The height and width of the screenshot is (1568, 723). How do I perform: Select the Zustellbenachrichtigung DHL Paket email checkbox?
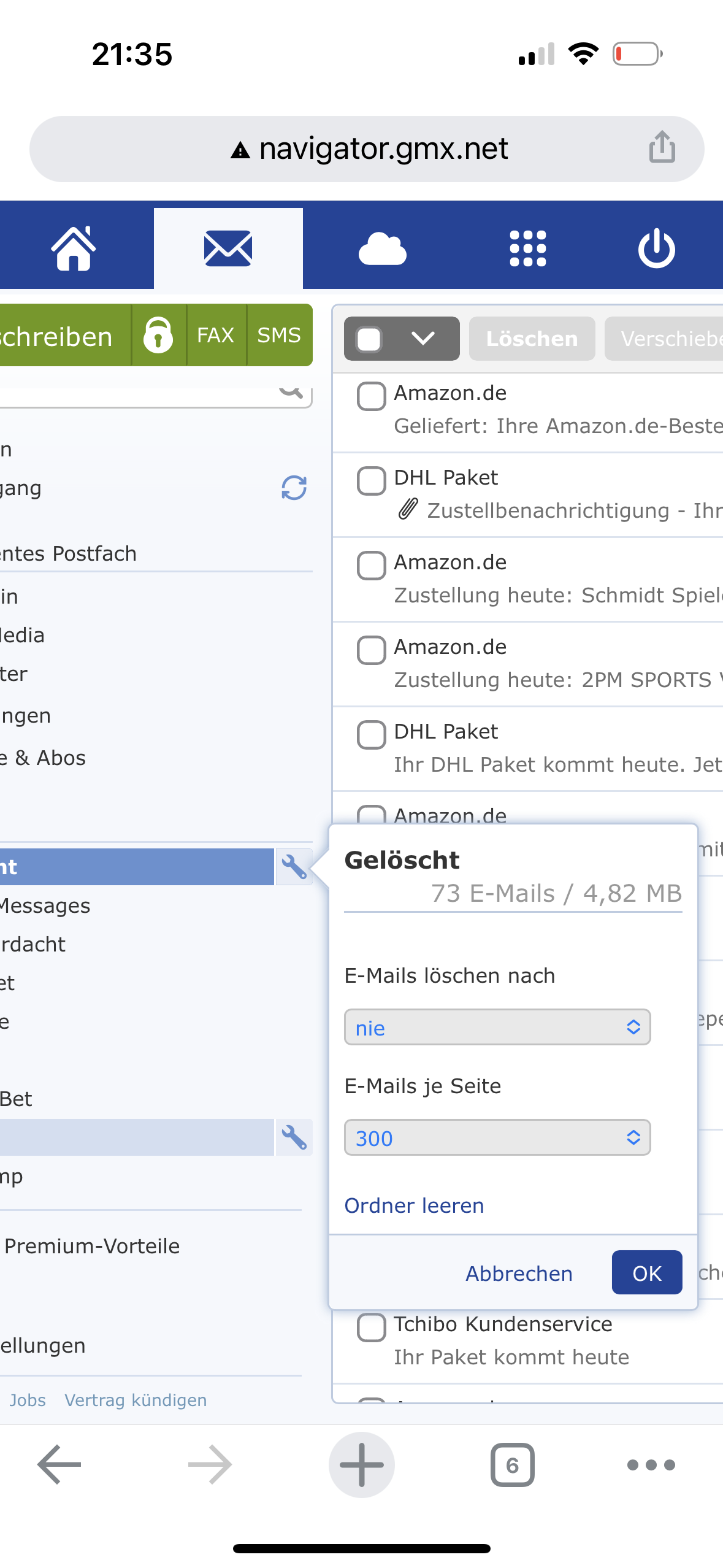coord(371,480)
